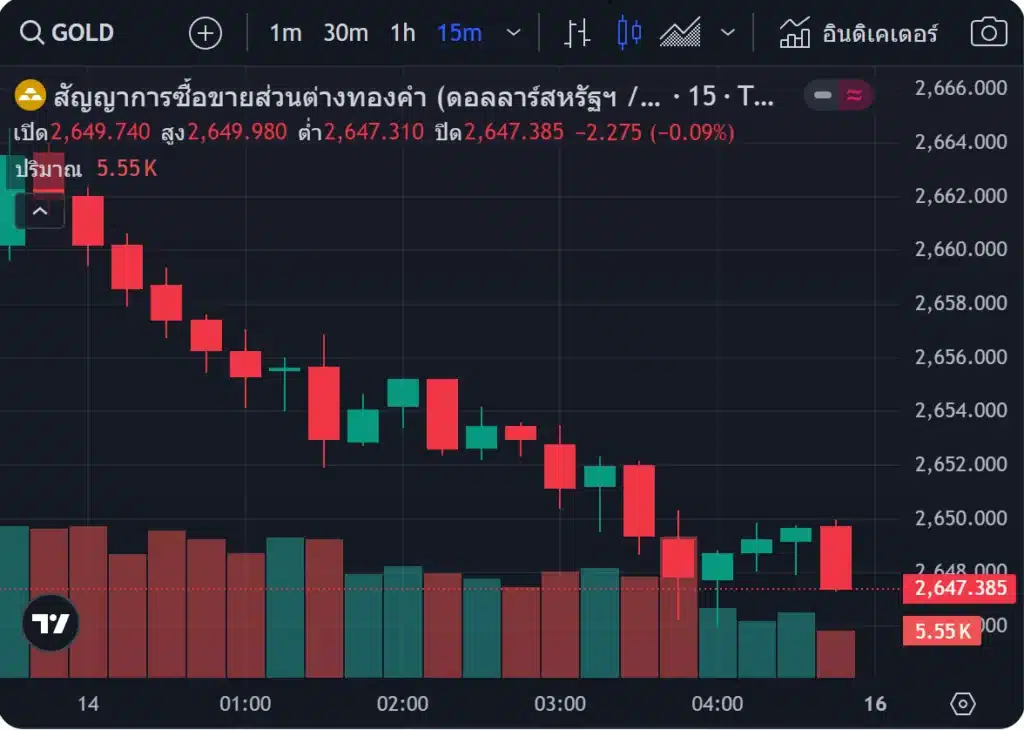Select the candlestick chart style icon

pos(629,33)
